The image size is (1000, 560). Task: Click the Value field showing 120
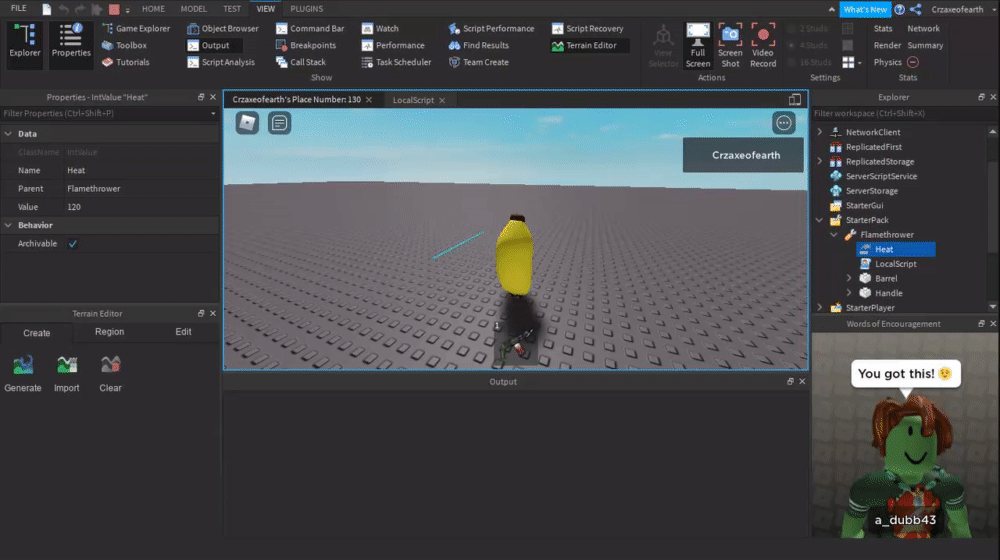pyautogui.click(x=141, y=207)
